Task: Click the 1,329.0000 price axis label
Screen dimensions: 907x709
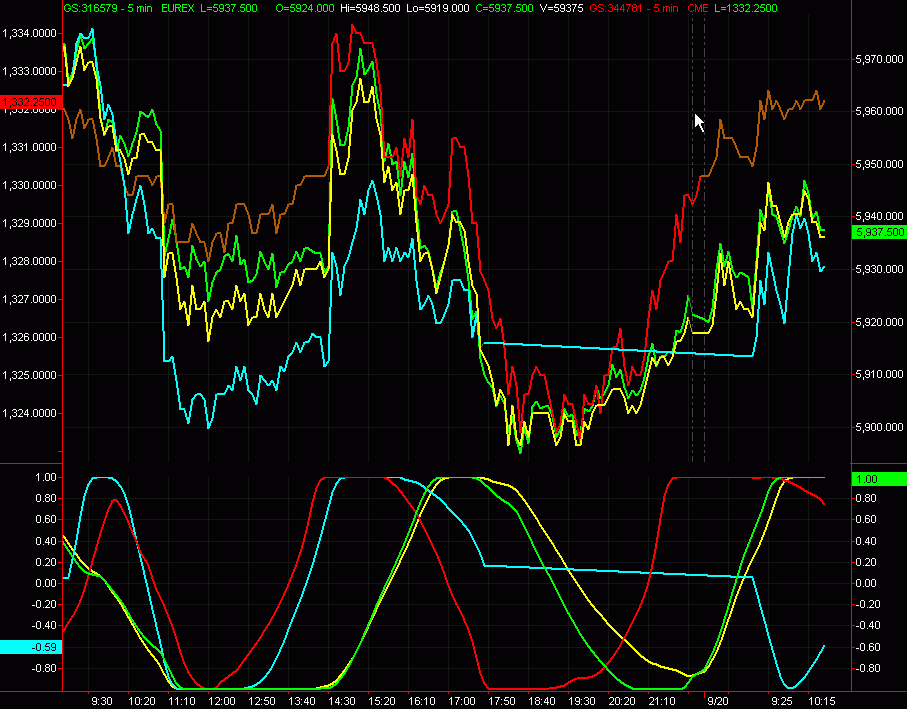Action: pos(30,223)
